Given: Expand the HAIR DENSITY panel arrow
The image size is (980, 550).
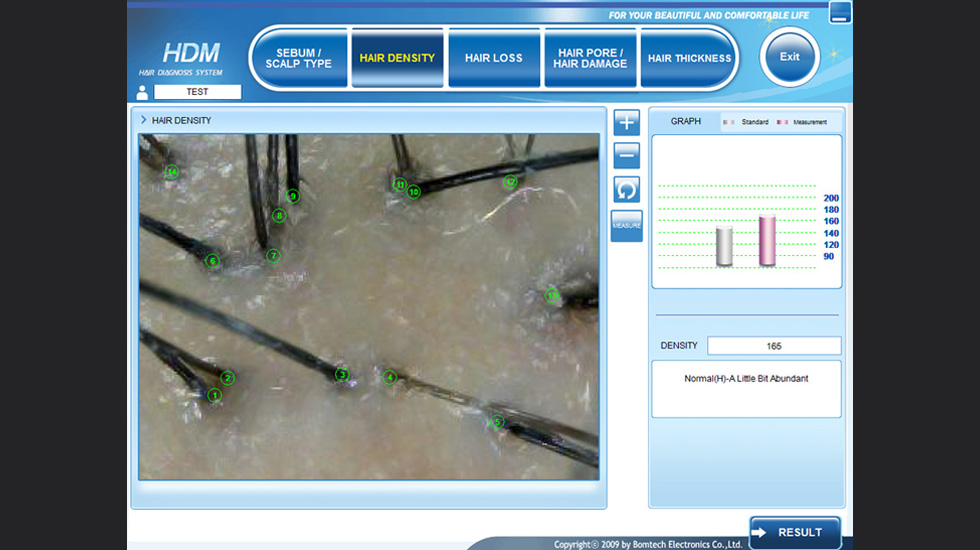Looking at the screenshot, I should [x=144, y=120].
